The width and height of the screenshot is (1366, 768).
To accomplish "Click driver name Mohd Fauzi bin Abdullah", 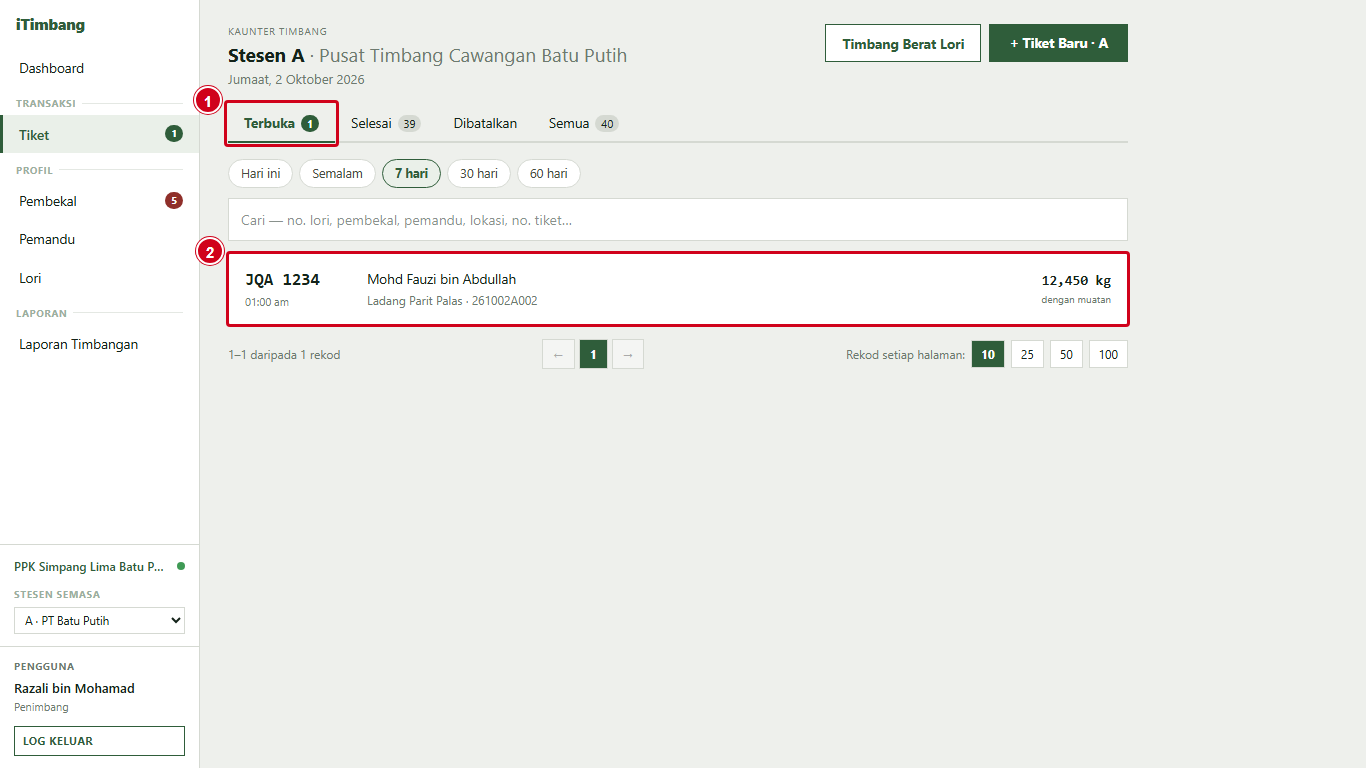I will 441,279.
